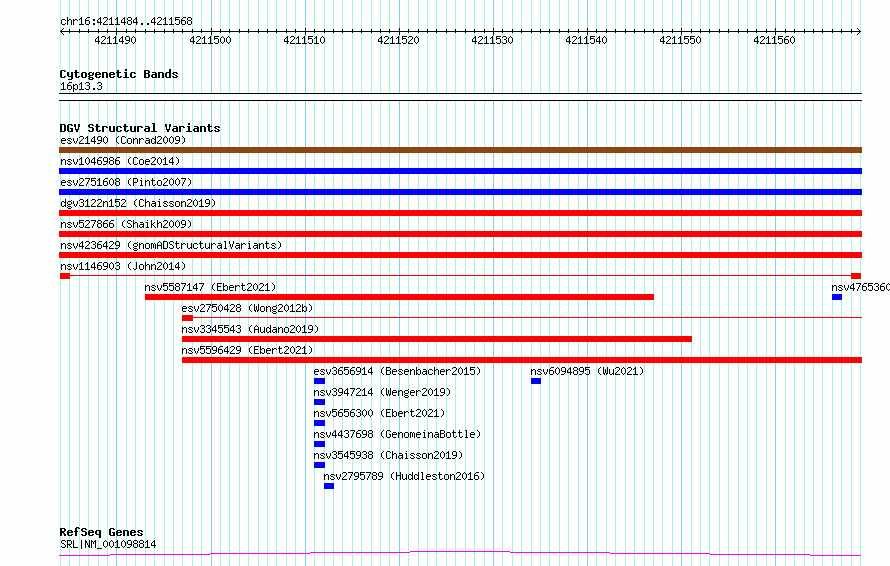Image resolution: width=890 pixels, height=566 pixels.
Task: Click the blue nsv1046986 variant bar
Action: point(460,171)
